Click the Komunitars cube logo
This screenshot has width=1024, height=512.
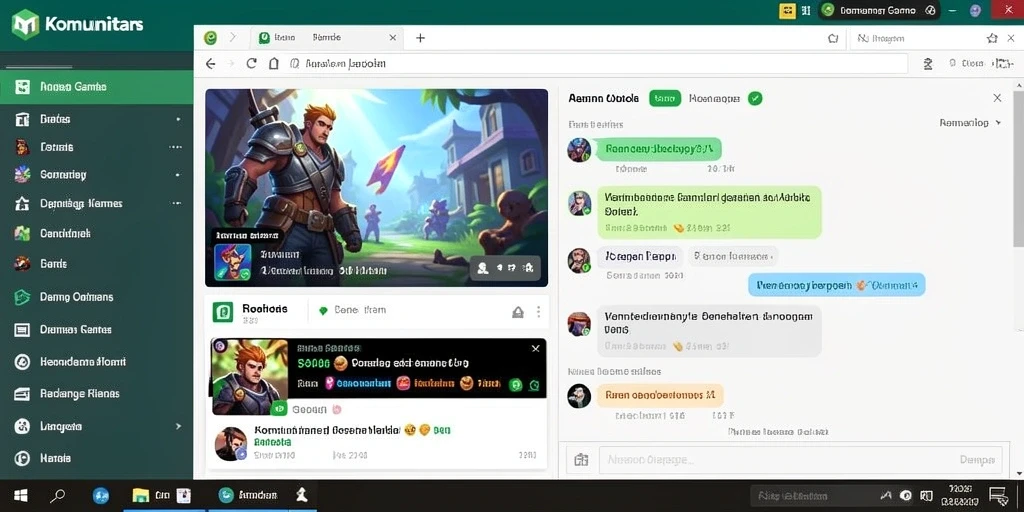click(x=25, y=25)
